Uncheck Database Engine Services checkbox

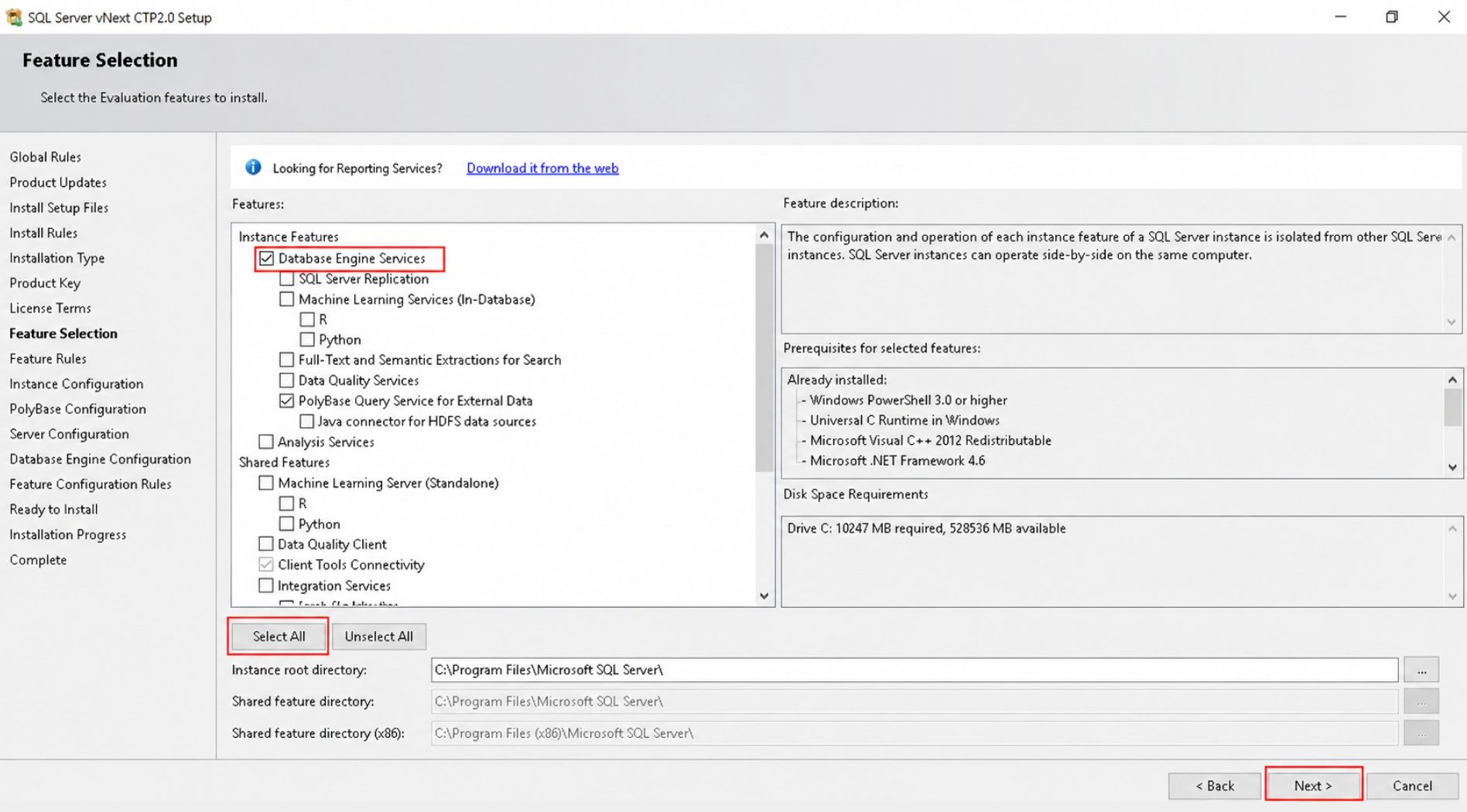267,258
